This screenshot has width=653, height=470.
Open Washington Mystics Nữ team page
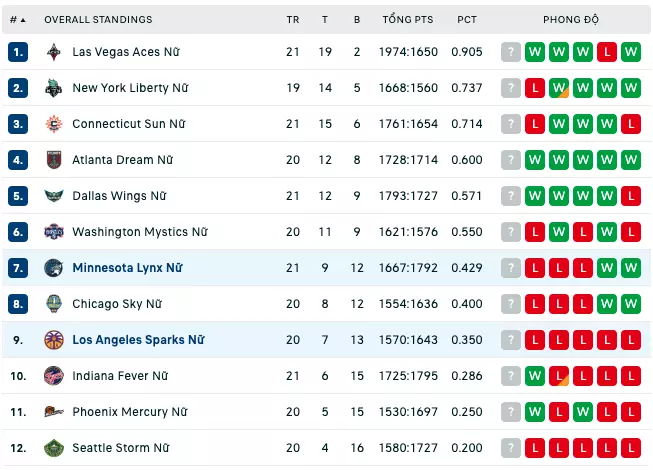(x=140, y=232)
